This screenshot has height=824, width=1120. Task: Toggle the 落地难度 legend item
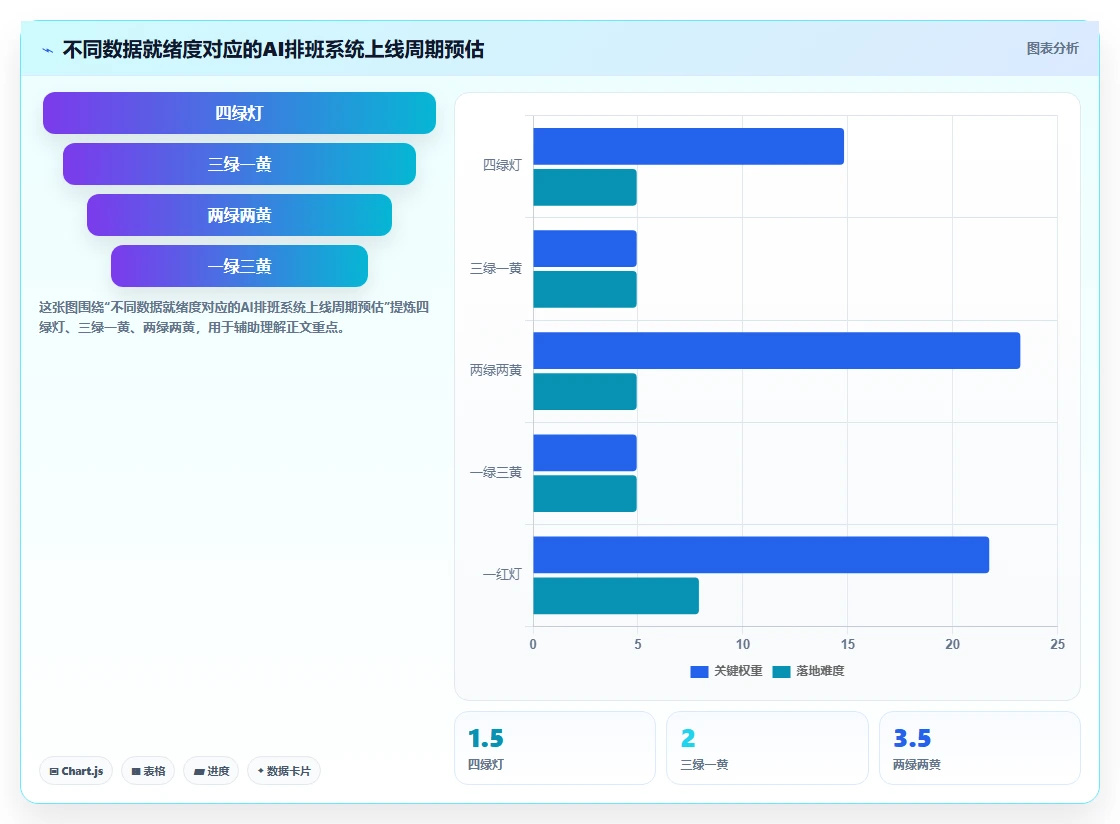tap(809, 671)
